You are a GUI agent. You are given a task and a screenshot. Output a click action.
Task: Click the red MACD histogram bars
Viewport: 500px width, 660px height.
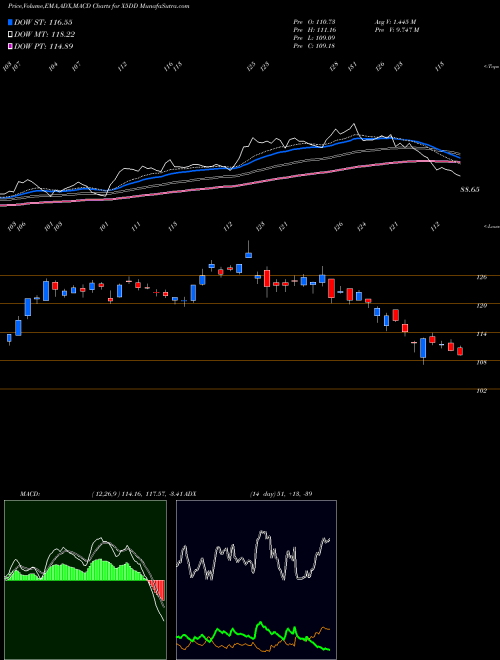[158, 589]
